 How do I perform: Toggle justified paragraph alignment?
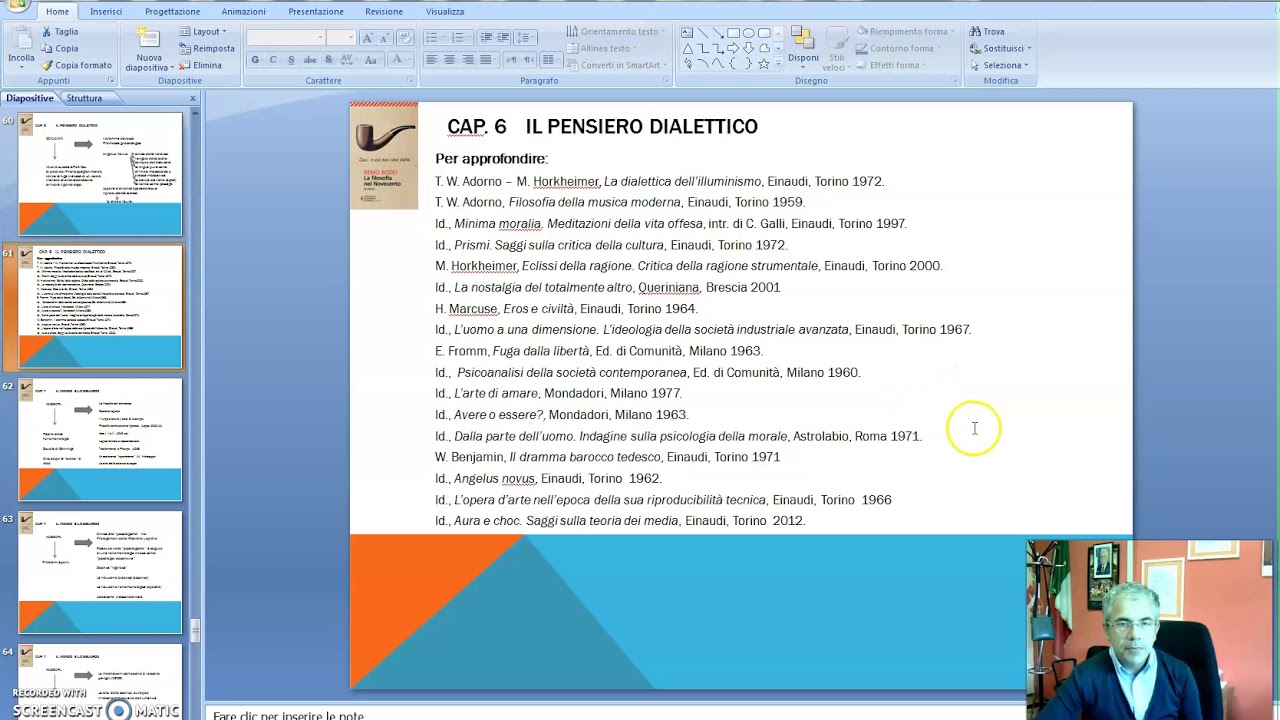coord(486,60)
